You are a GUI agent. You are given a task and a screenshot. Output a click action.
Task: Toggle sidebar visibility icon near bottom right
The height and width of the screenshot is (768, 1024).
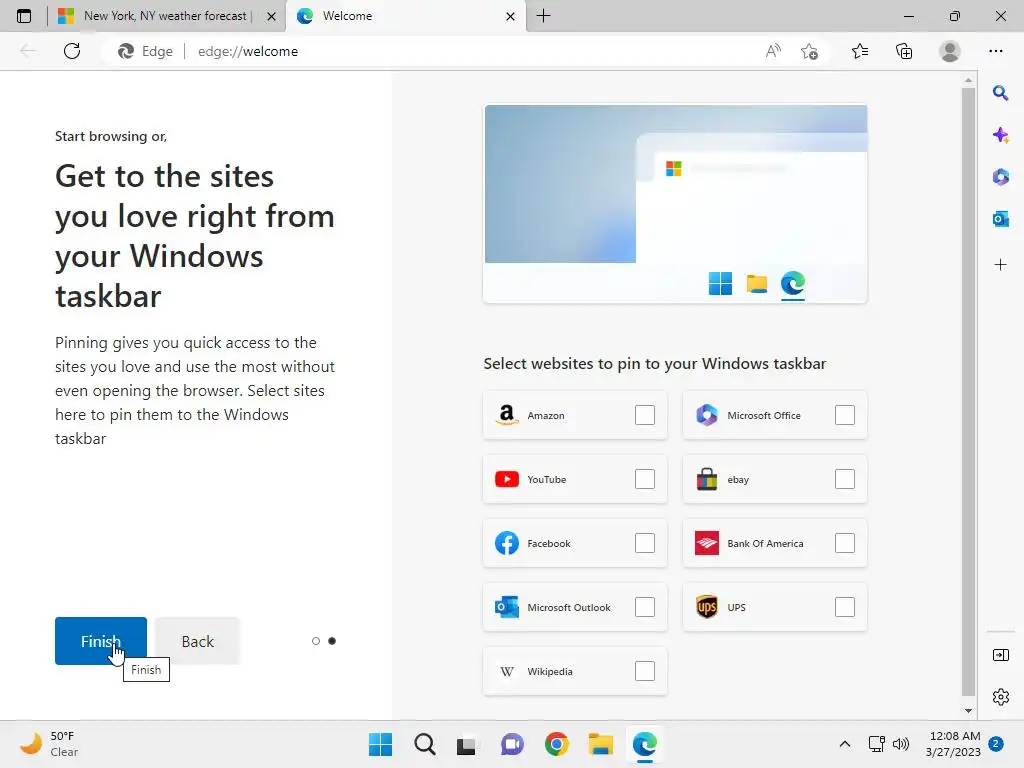[x=1000, y=654]
